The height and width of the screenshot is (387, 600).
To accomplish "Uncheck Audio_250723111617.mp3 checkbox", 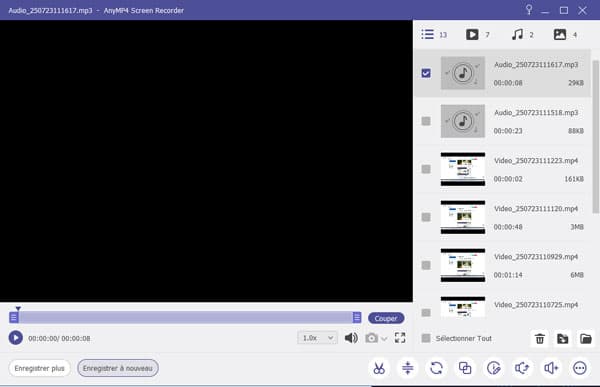I will pyautogui.click(x=426, y=73).
